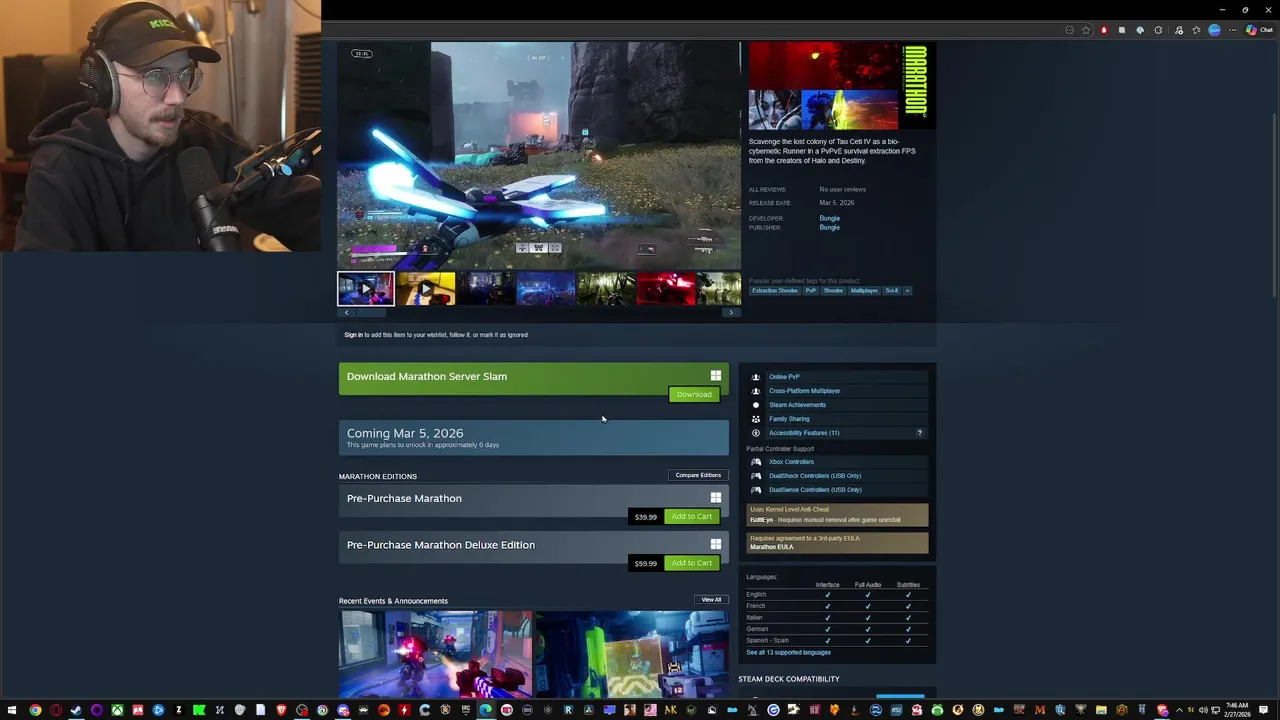The image size is (1280, 720).
Task: Open Epic Games Launcher from the taskbar
Action: pos(465,710)
